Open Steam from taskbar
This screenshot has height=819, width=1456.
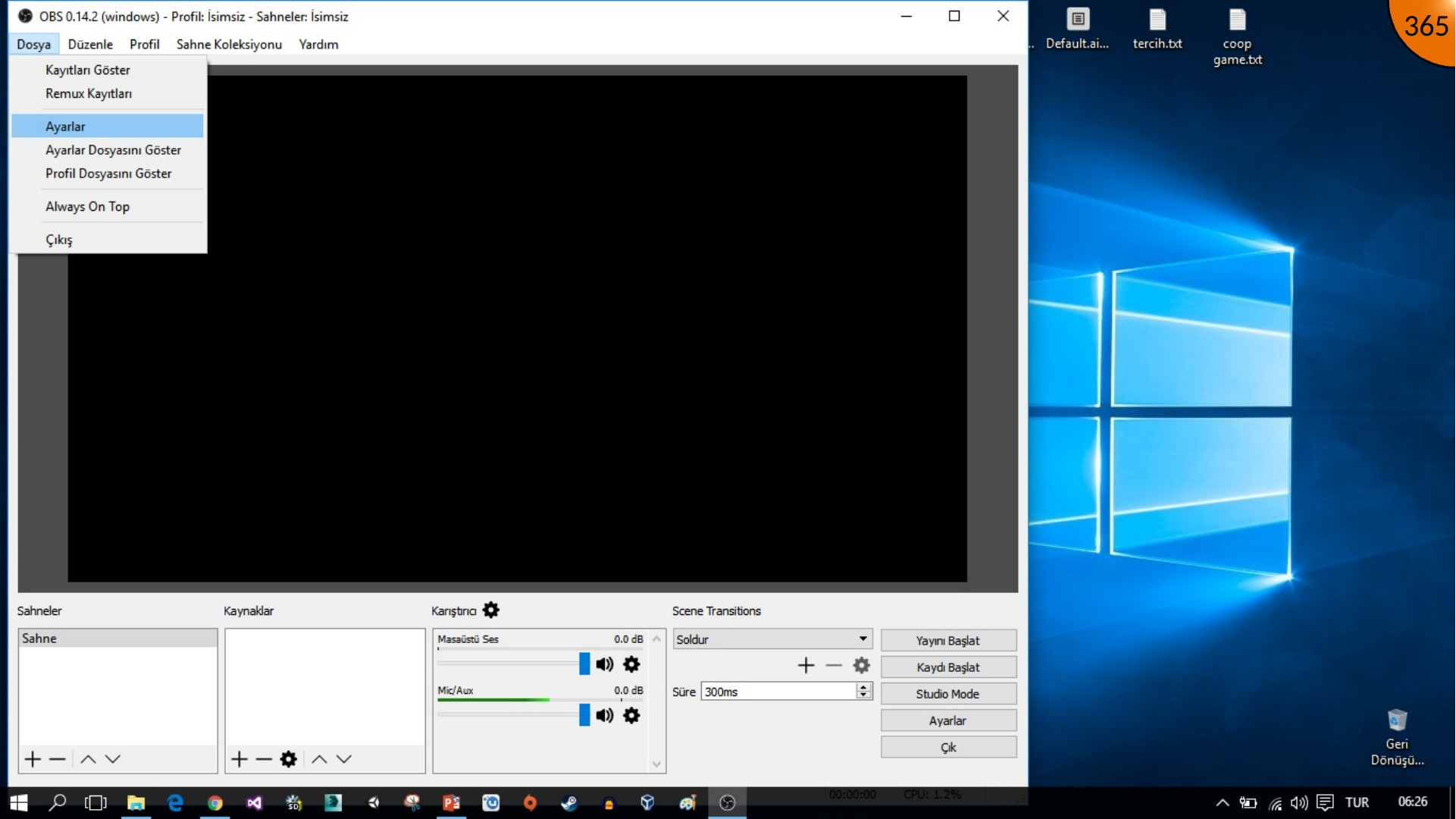pos(569,802)
